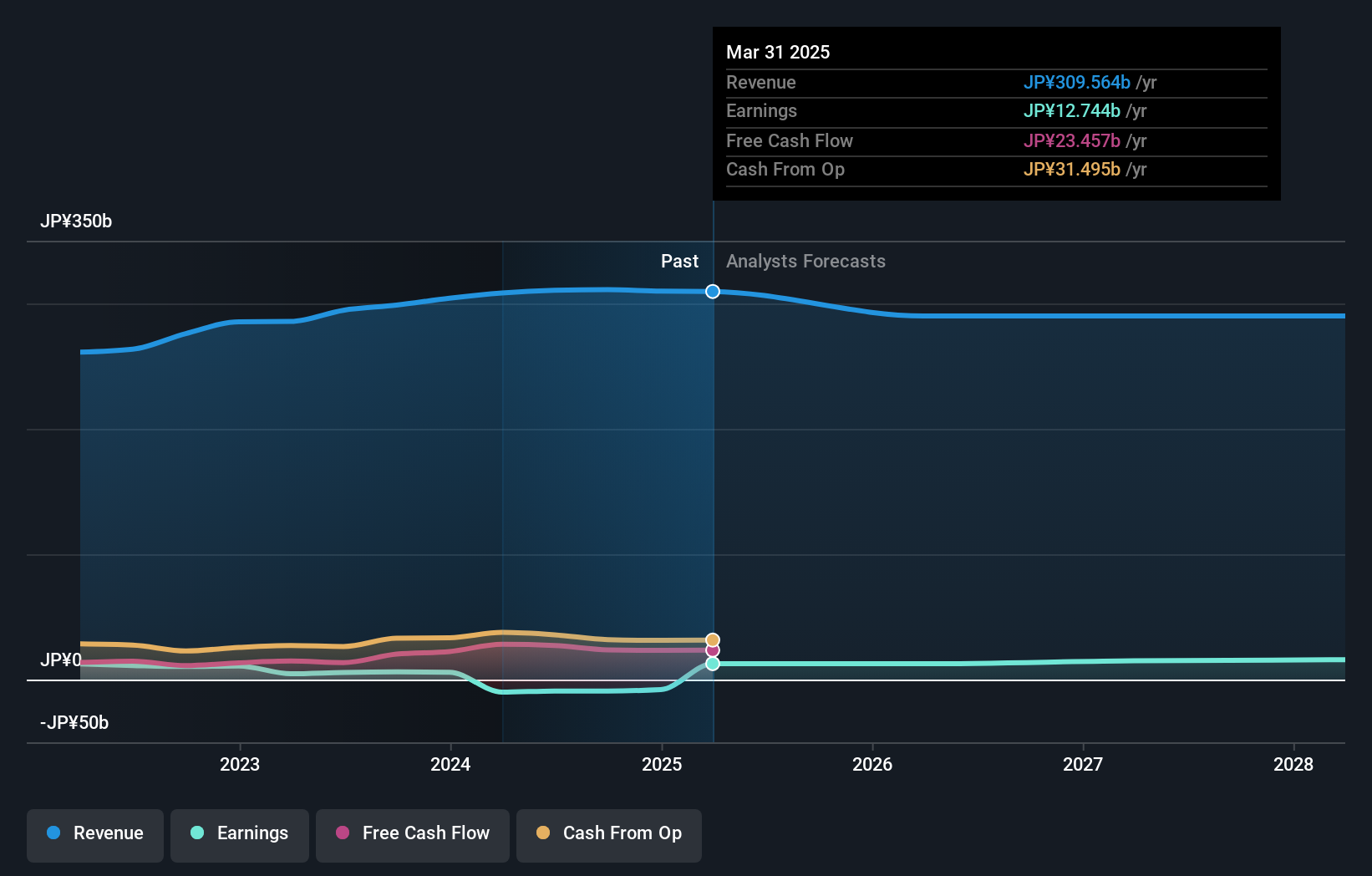Click the JP¥23.457b free cash flow value
Screen dimensions: 1372x876
[1072, 141]
